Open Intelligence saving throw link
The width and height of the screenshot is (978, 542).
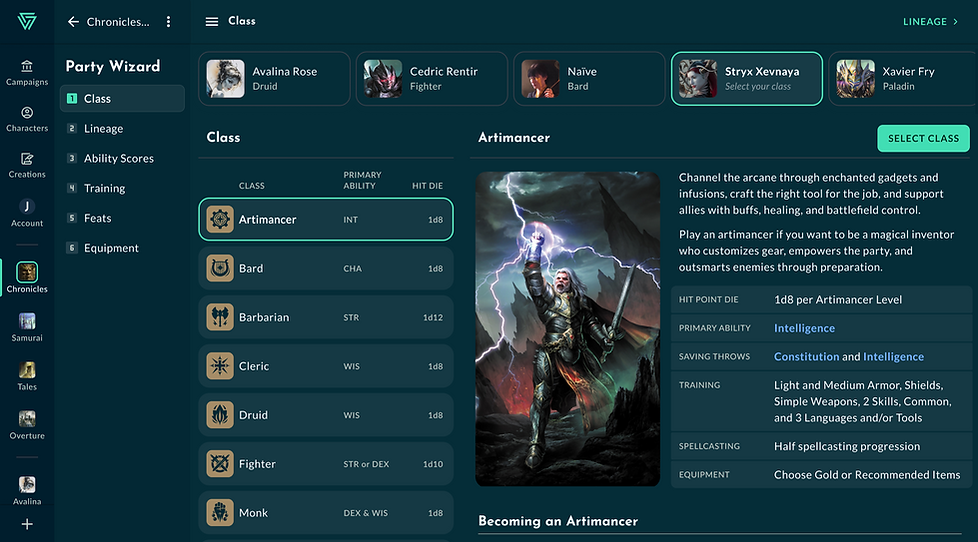tap(893, 357)
